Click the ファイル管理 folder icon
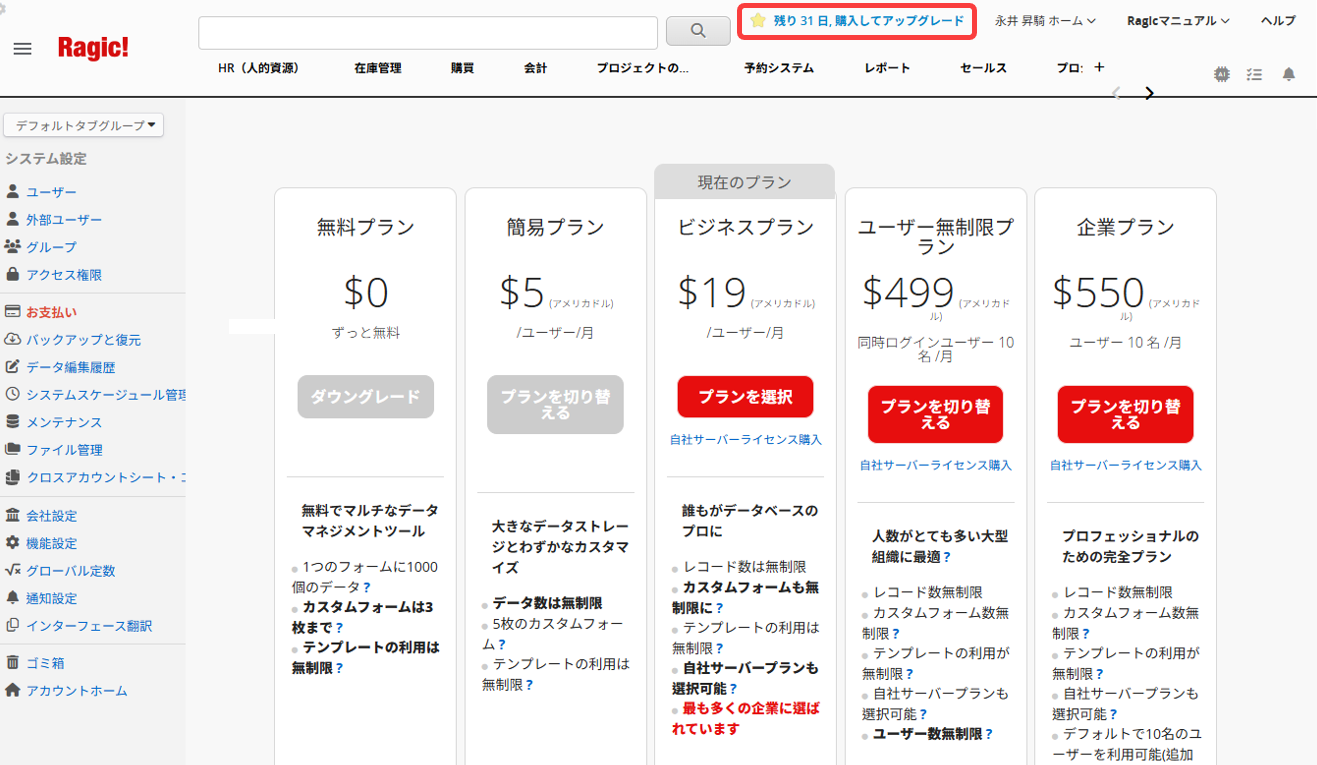The height and width of the screenshot is (765, 1317). coord(13,449)
